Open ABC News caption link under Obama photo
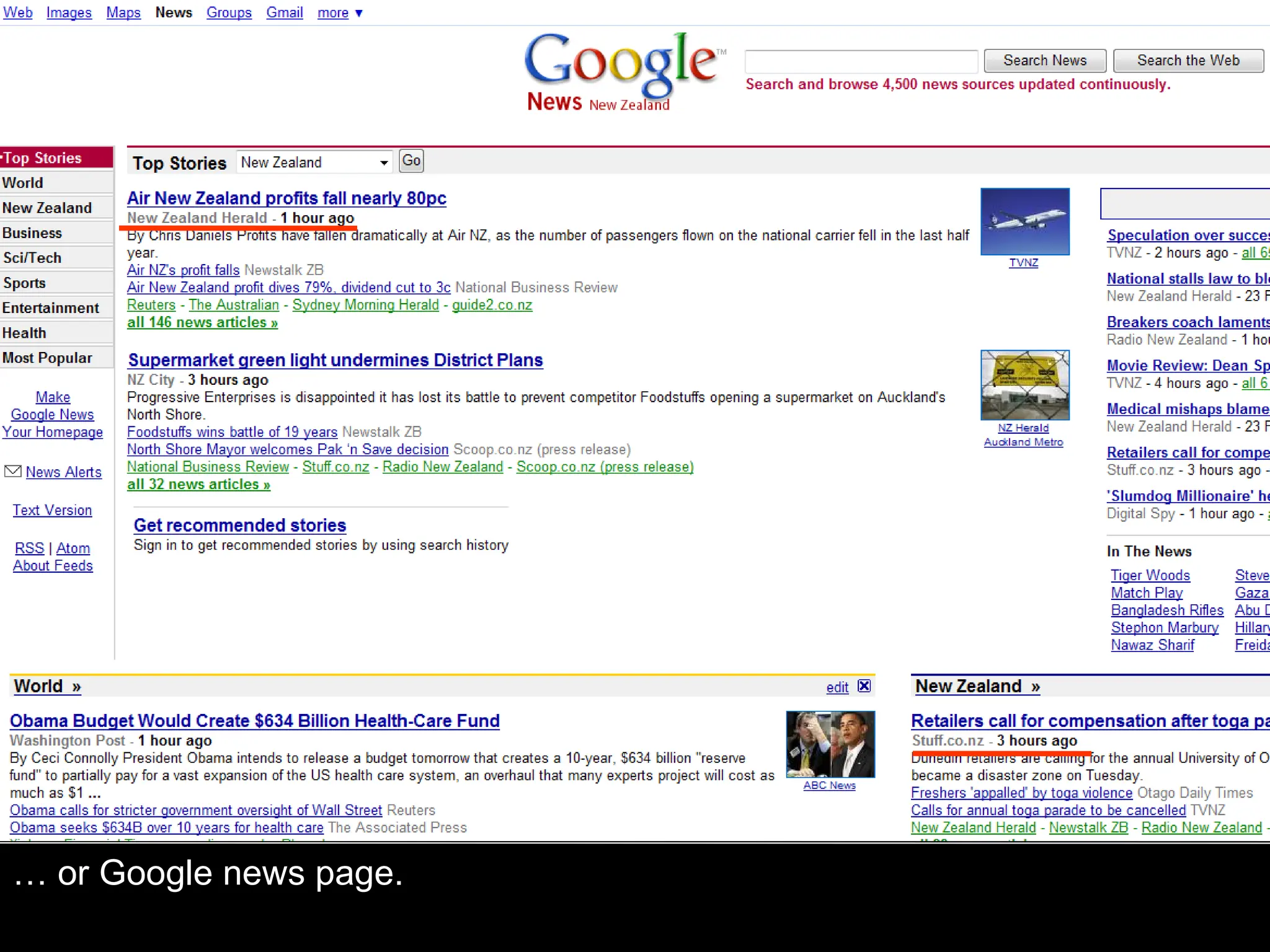1270x952 pixels. [830, 785]
